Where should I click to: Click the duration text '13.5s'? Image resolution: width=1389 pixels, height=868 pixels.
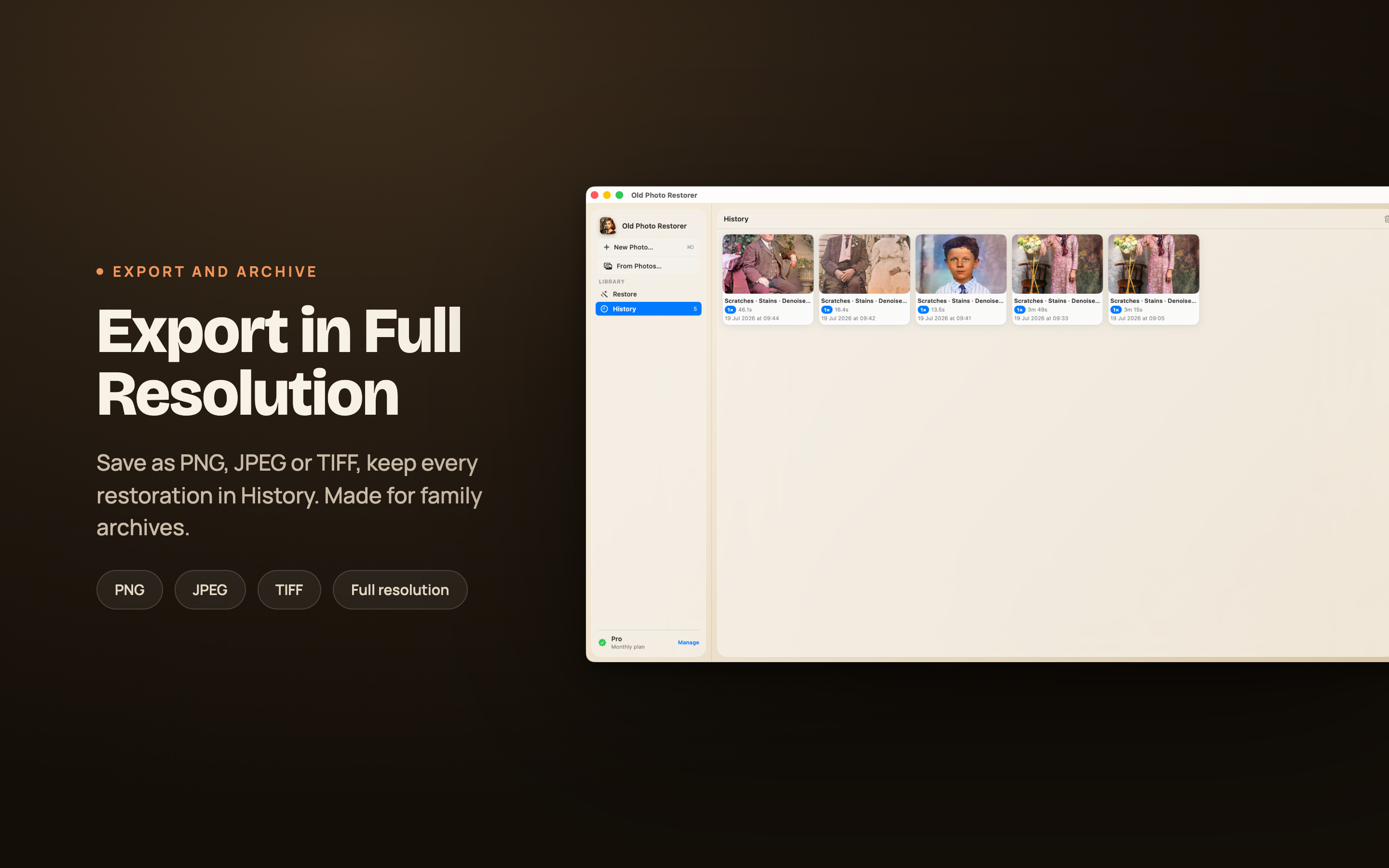(x=938, y=310)
